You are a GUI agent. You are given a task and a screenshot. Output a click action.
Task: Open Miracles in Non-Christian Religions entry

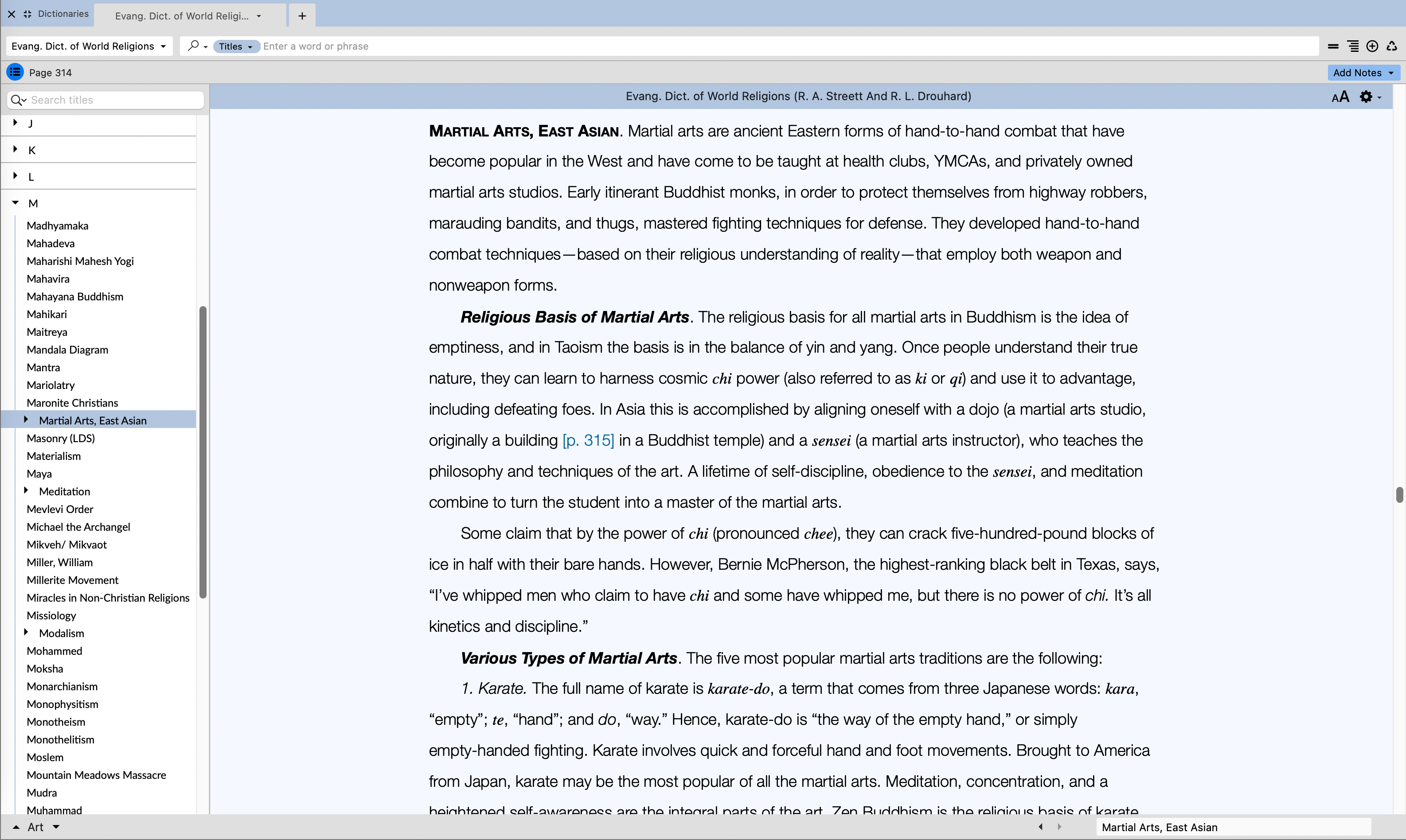tap(108, 598)
